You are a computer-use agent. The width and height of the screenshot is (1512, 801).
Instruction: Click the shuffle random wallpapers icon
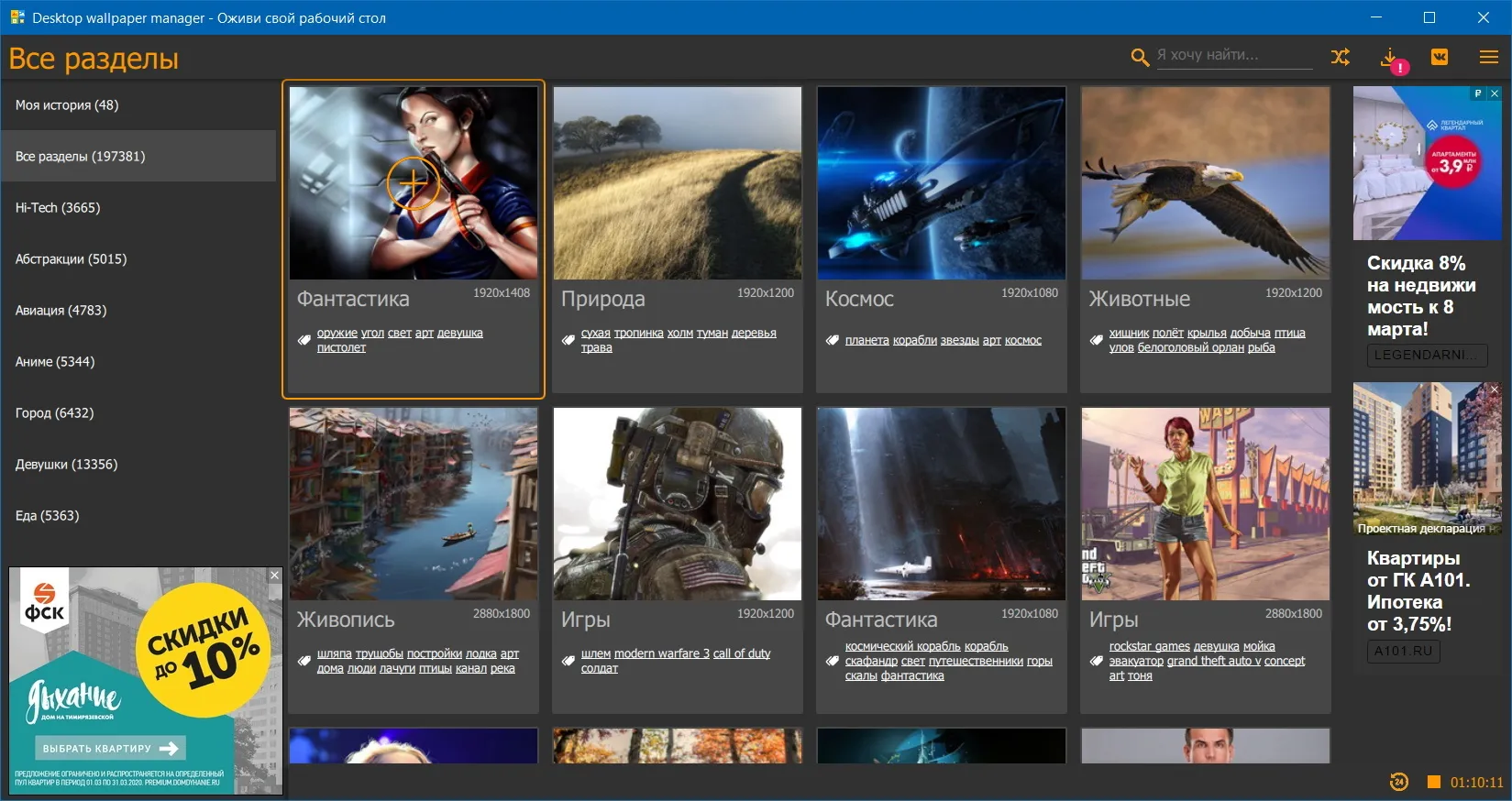point(1341,57)
